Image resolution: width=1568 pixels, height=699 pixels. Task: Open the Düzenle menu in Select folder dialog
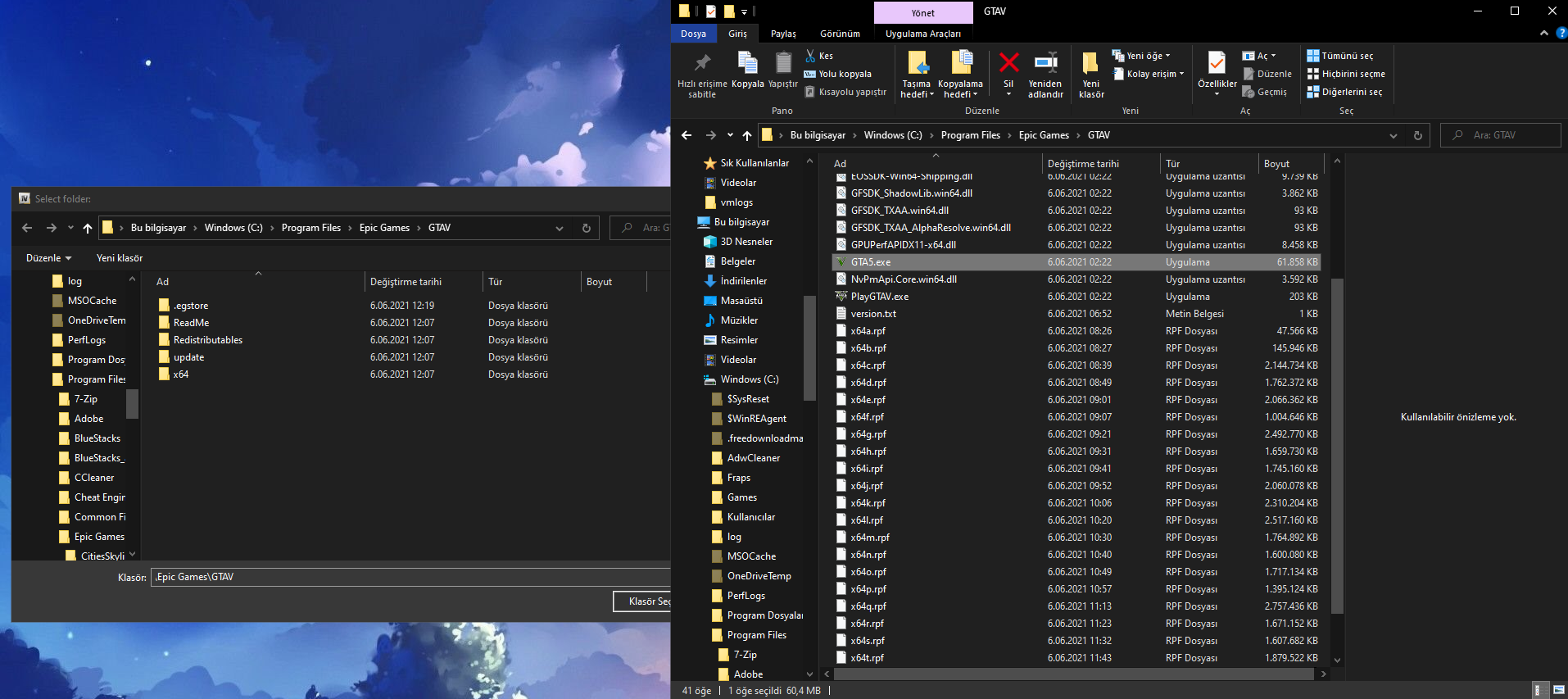pos(48,258)
